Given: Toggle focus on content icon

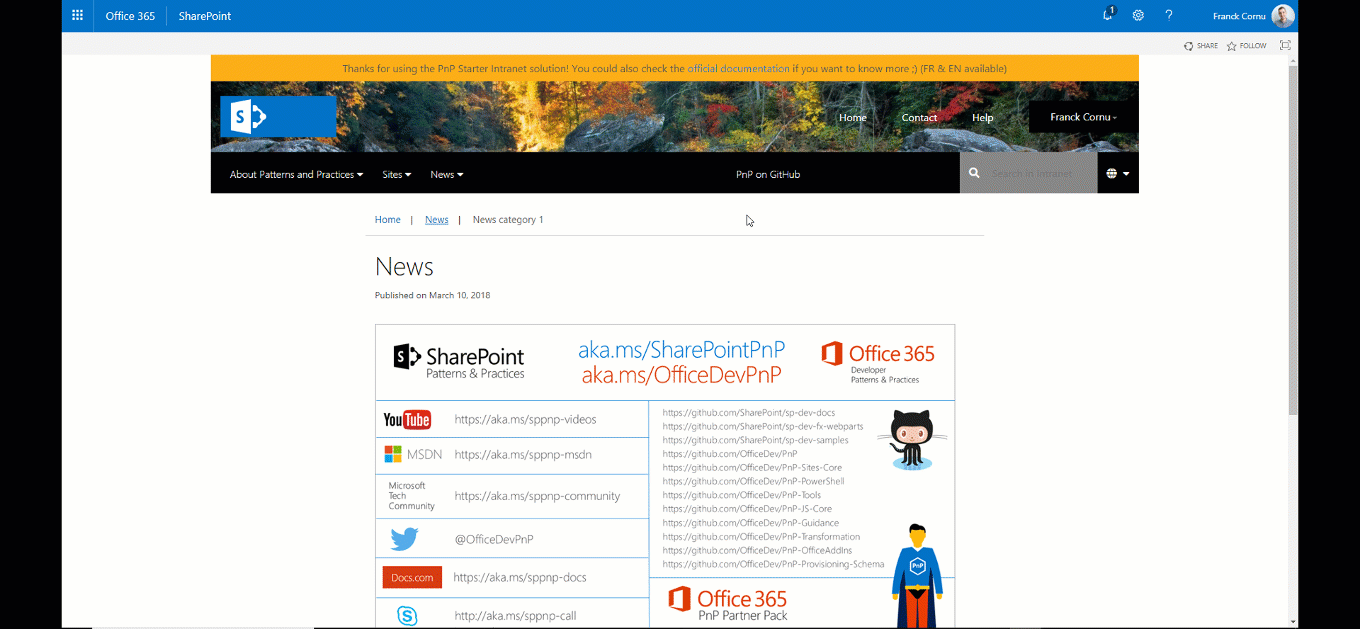Looking at the screenshot, I should pyautogui.click(x=1285, y=45).
